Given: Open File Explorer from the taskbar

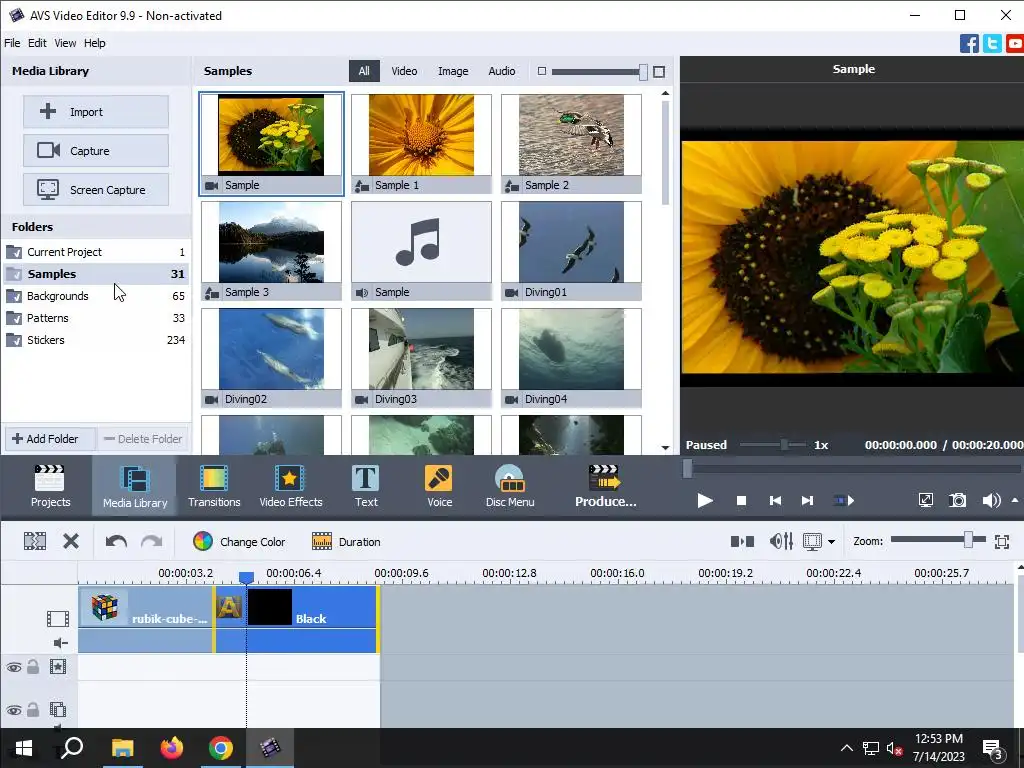Looking at the screenshot, I should [122, 748].
